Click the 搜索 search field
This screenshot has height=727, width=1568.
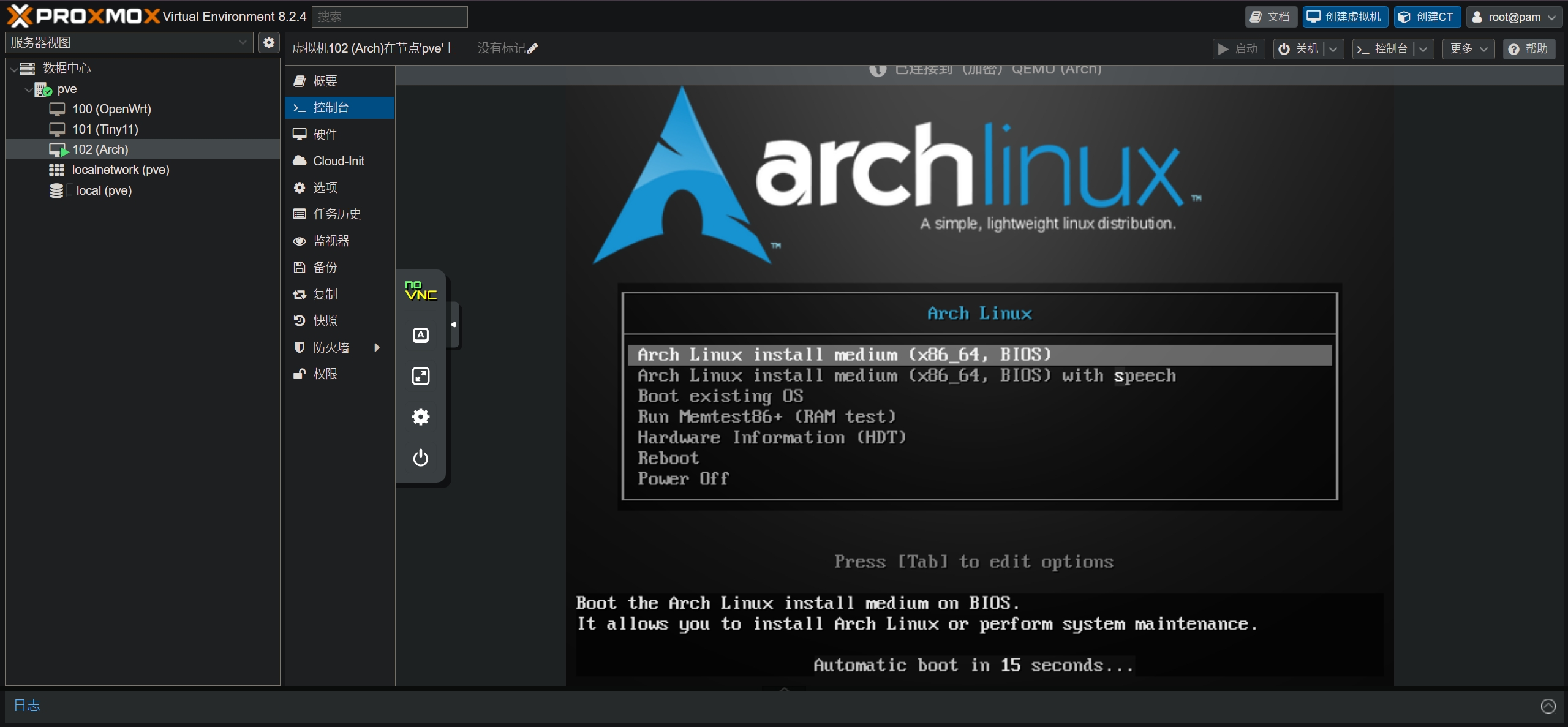point(390,17)
